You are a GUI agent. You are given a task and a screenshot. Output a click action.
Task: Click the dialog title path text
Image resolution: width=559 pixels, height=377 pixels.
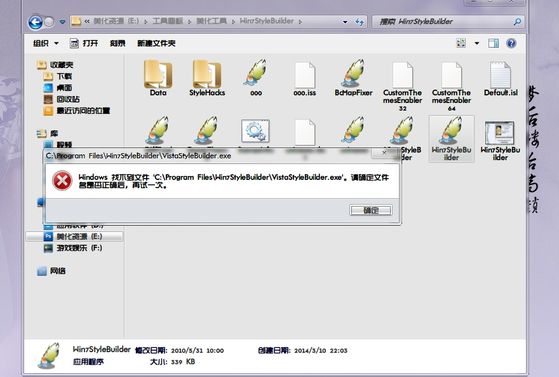pos(139,156)
